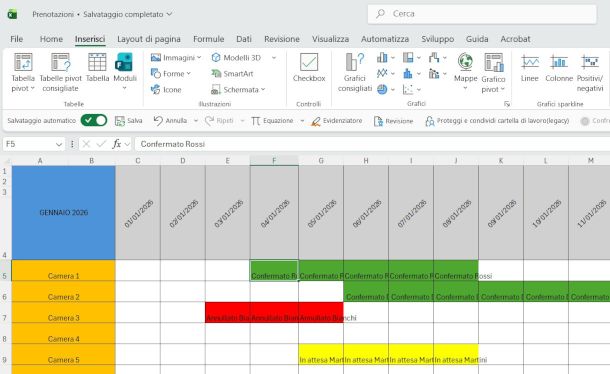Switch to Layout di pagina tab
610x374 pixels.
pyautogui.click(x=149, y=39)
